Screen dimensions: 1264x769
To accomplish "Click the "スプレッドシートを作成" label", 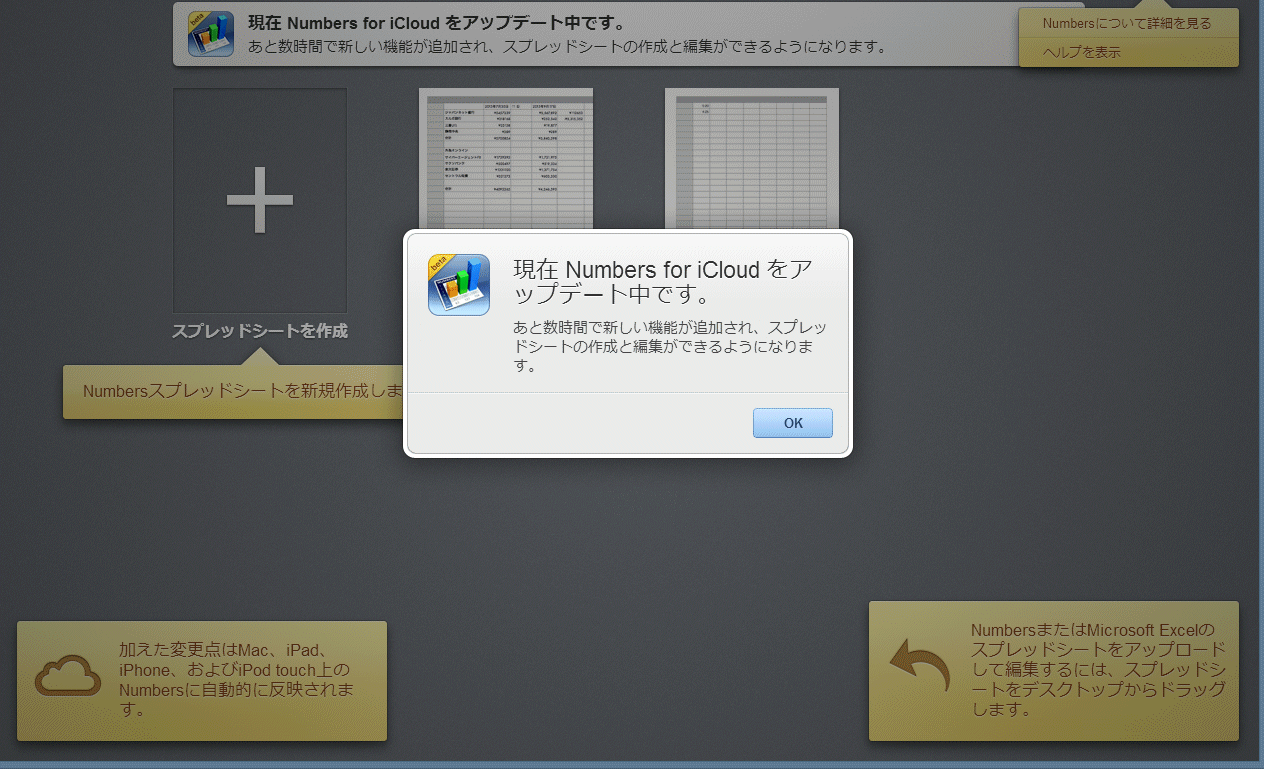I will 260,331.
